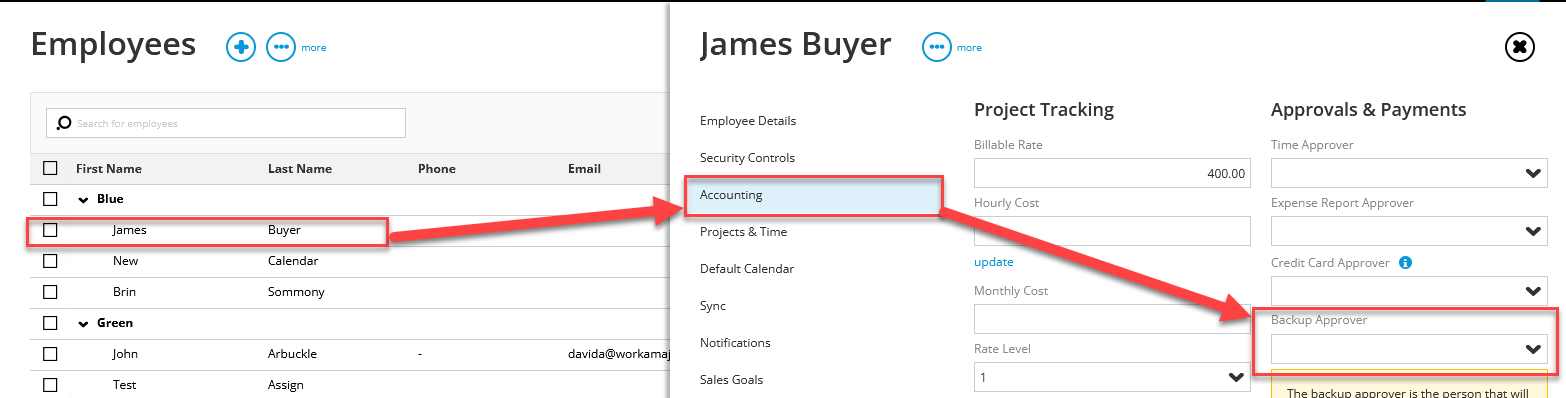The image size is (1566, 398).
Task: Click the davida@workamaj email cell
Action: (618, 354)
